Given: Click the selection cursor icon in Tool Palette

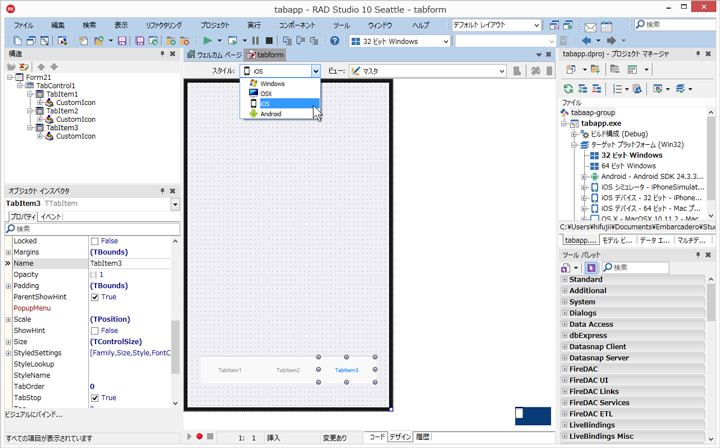Looking at the screenshot, I should [x=591, y=268].
